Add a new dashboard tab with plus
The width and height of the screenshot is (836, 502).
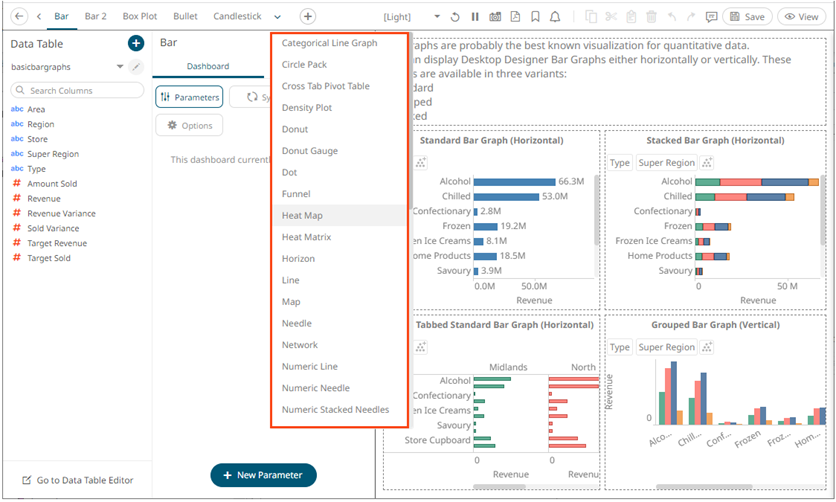(x=308, y=17)
